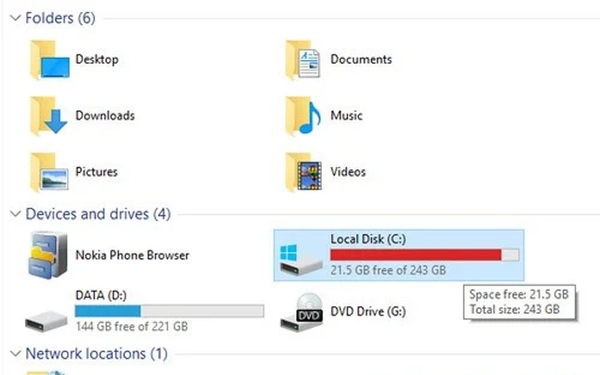Click the Pictures folder icon
Viewport: 600px width, 375px height.
pyautogui.click(x=49, y=172)
